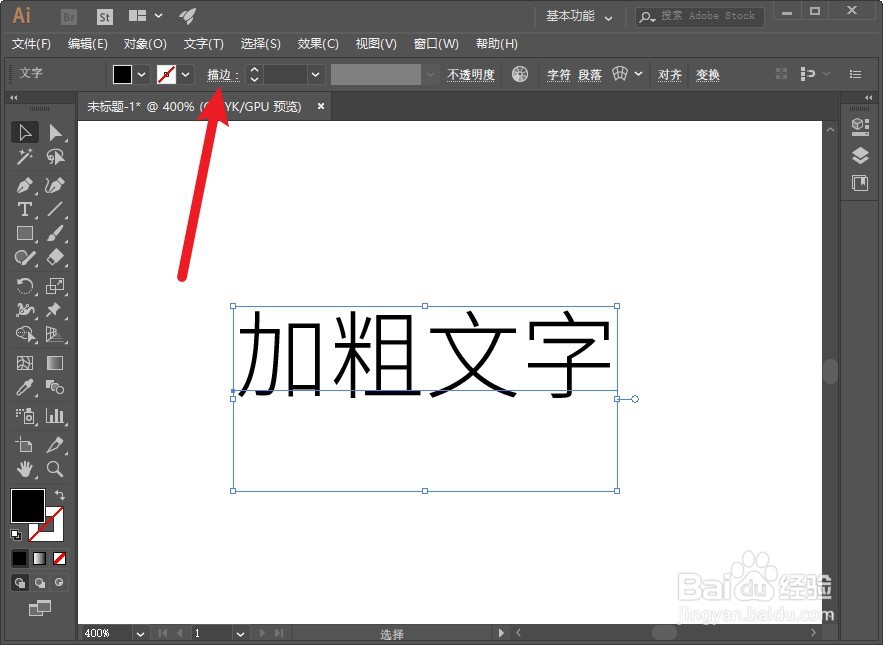Viewport: 883px width, 645px height.
Task: Select the Blend tool
Action: 55,387
